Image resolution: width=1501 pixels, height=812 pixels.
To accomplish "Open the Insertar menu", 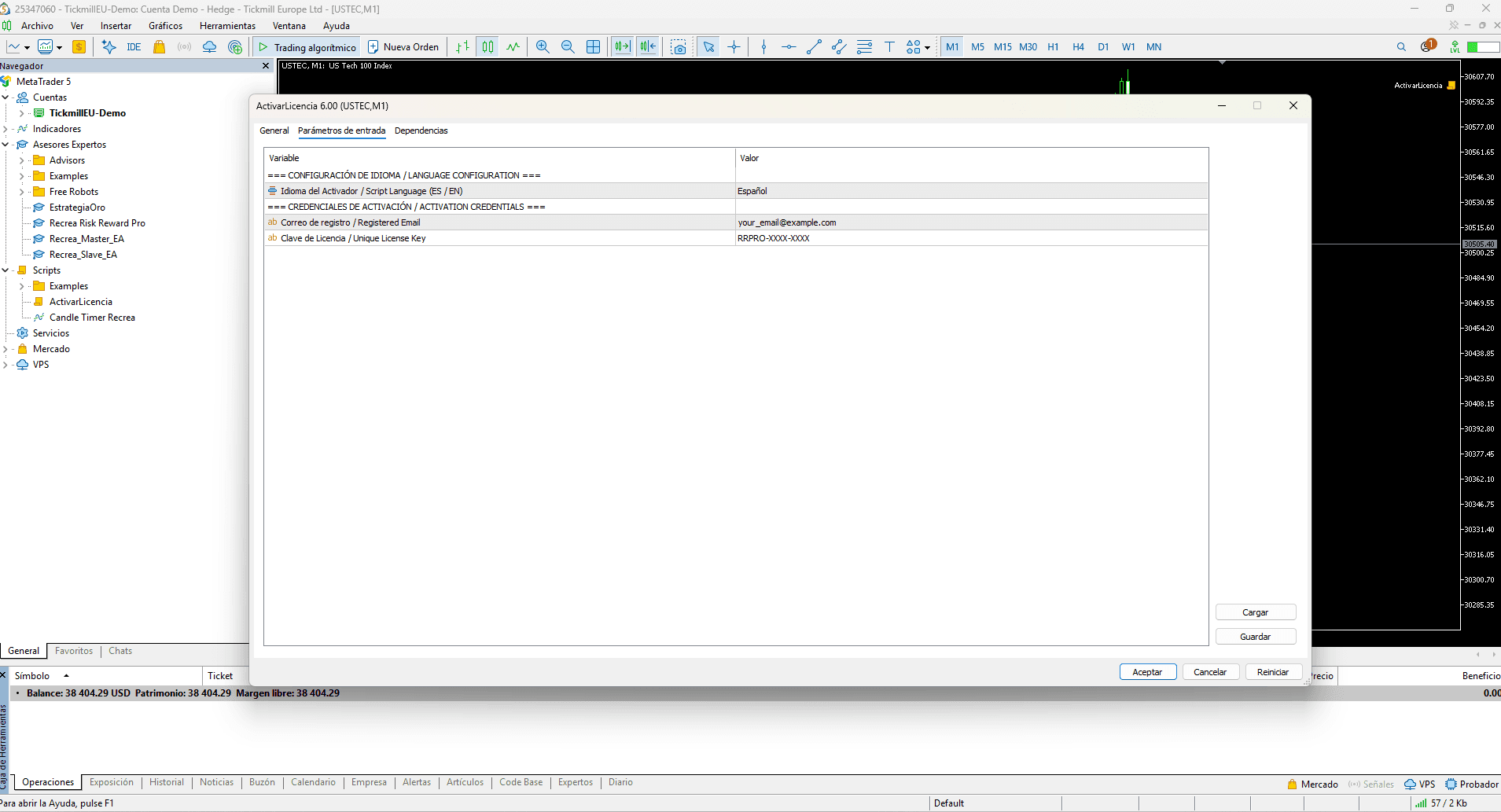I will click(x=116, y=26).
